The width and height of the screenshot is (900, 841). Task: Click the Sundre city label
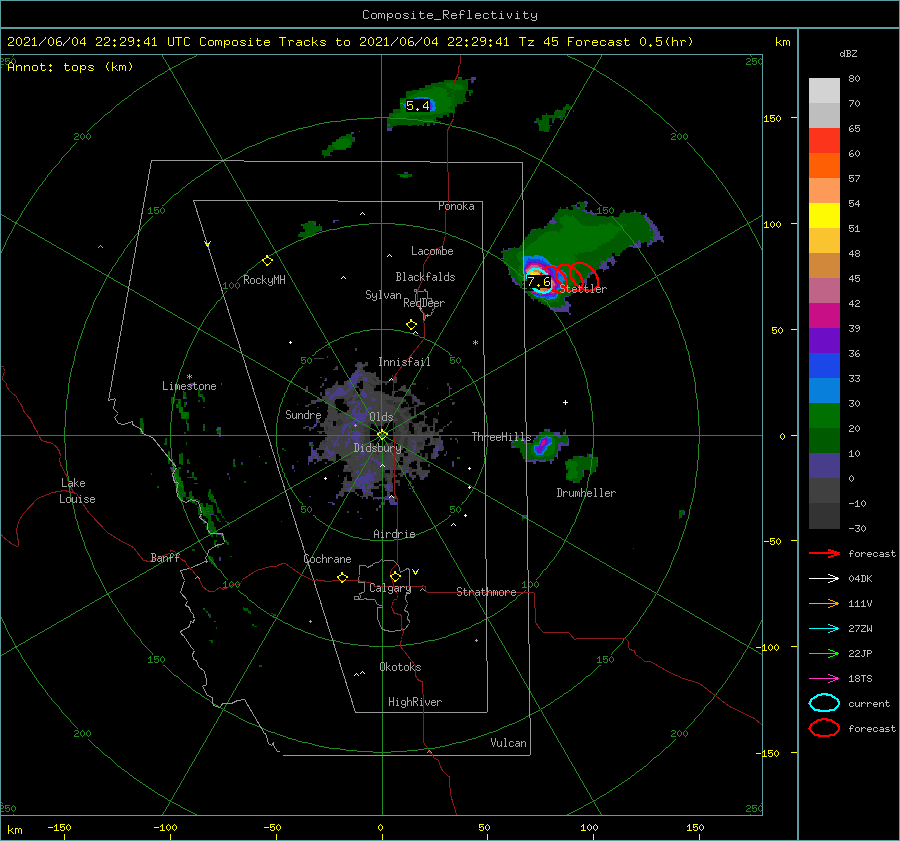303,414
